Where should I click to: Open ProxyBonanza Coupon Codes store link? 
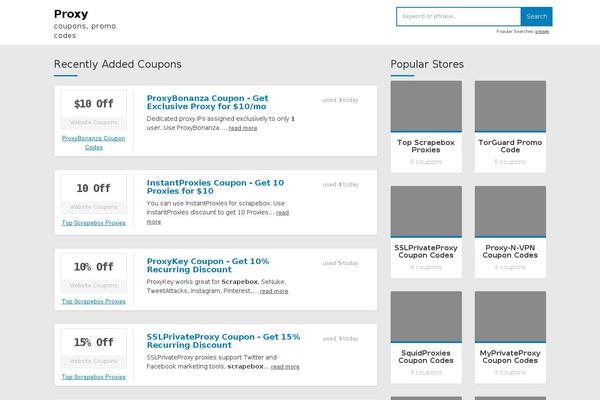point(94,143)
